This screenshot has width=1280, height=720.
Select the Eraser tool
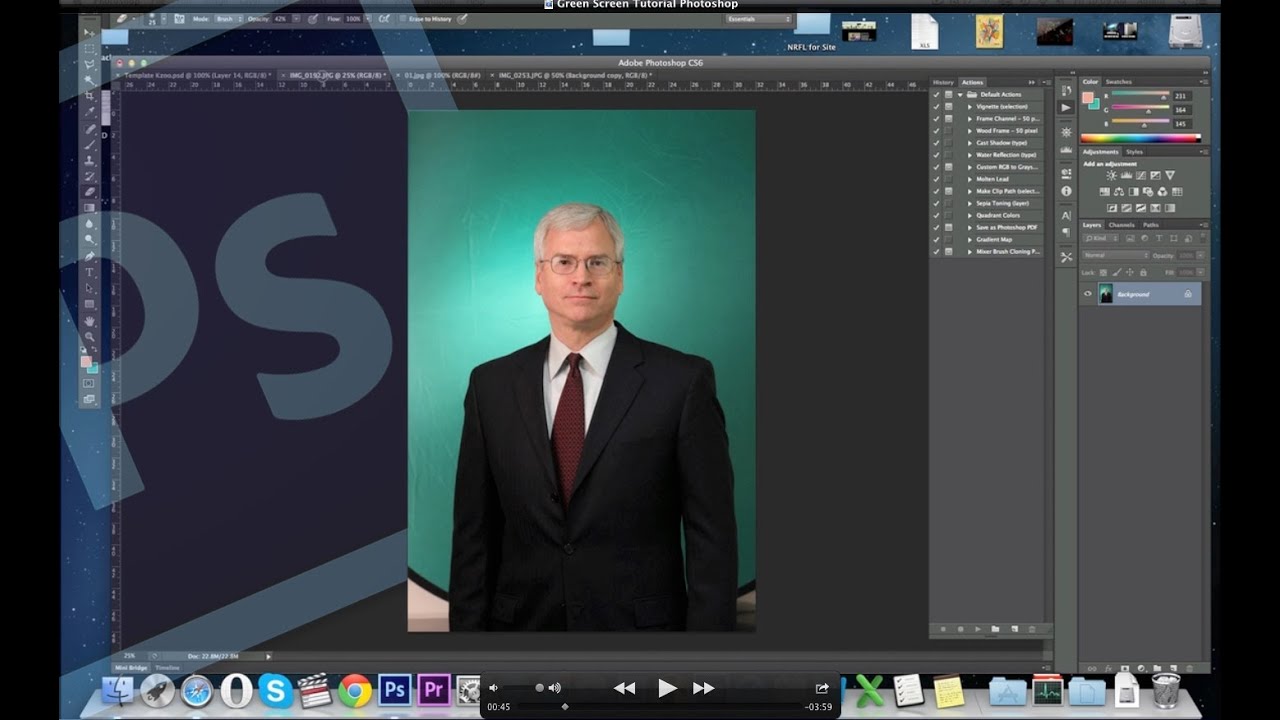(x=90, y=192)
